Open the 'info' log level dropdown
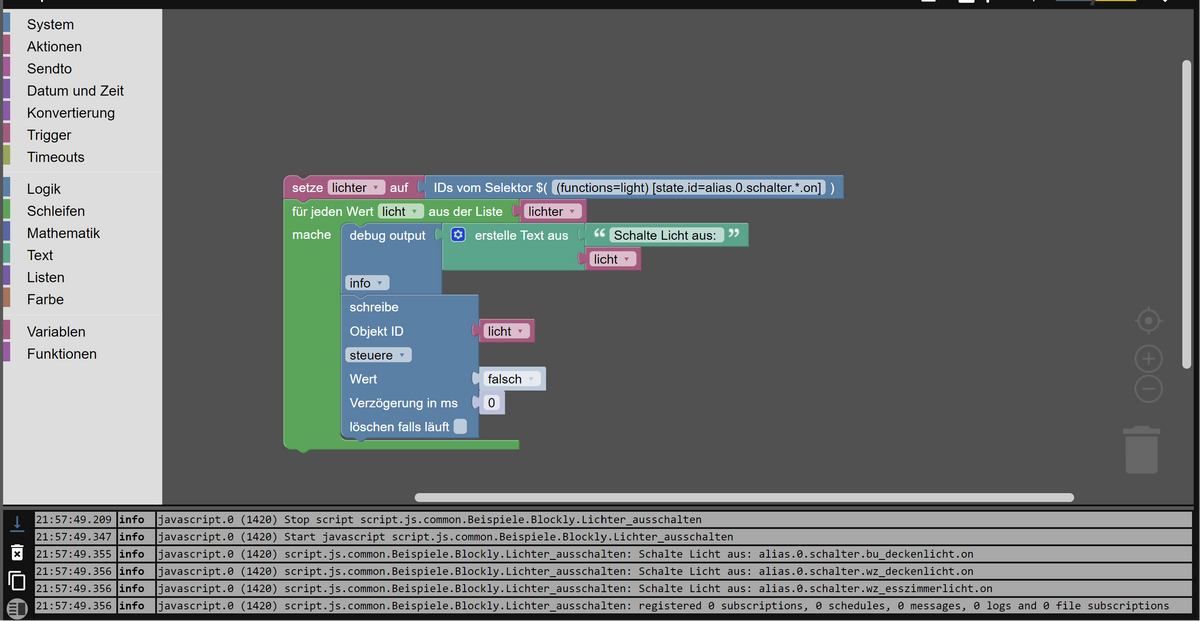Image resolution: width=1200 pixels, height=621 pixels. (x=367, y=283)
